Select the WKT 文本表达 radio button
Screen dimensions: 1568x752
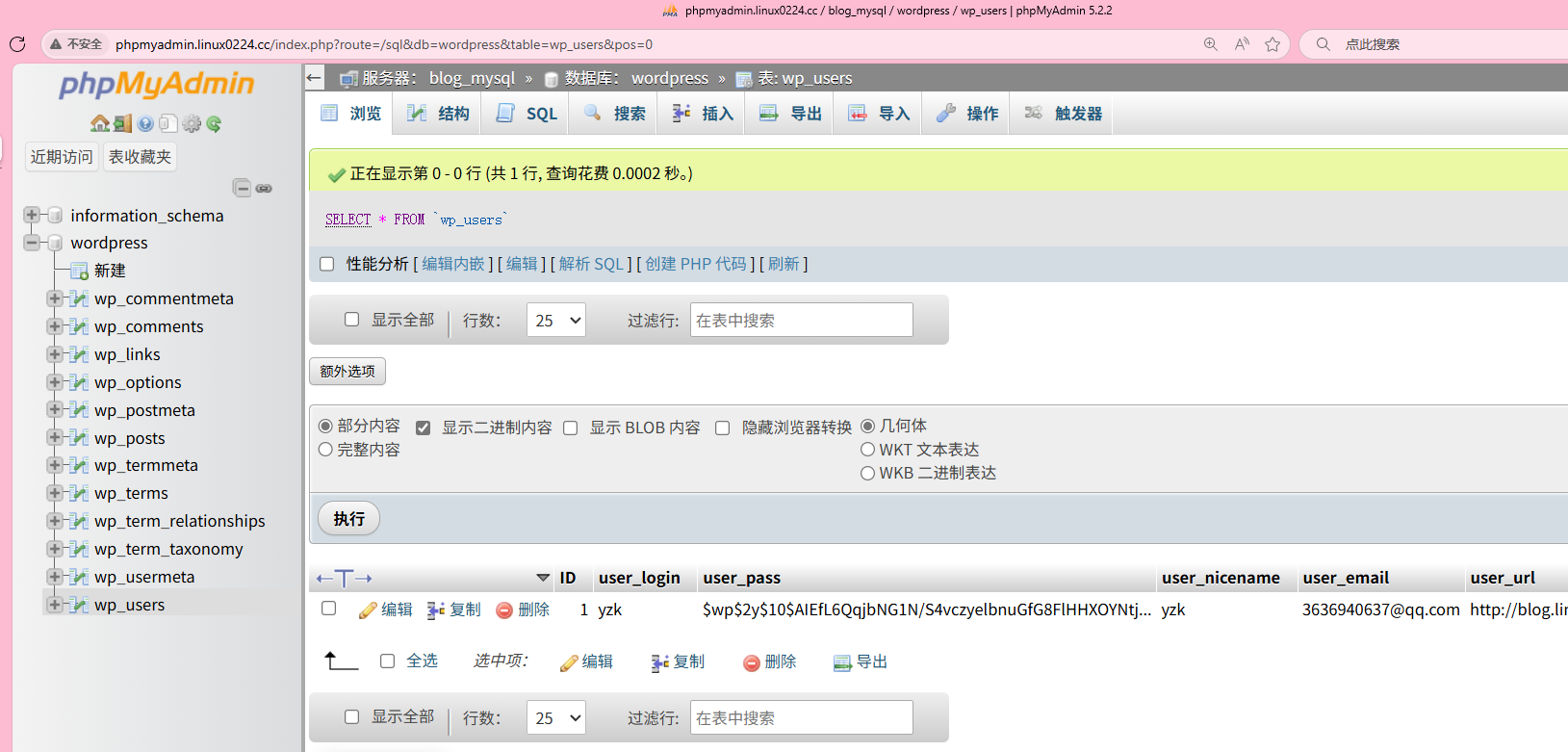867,450
